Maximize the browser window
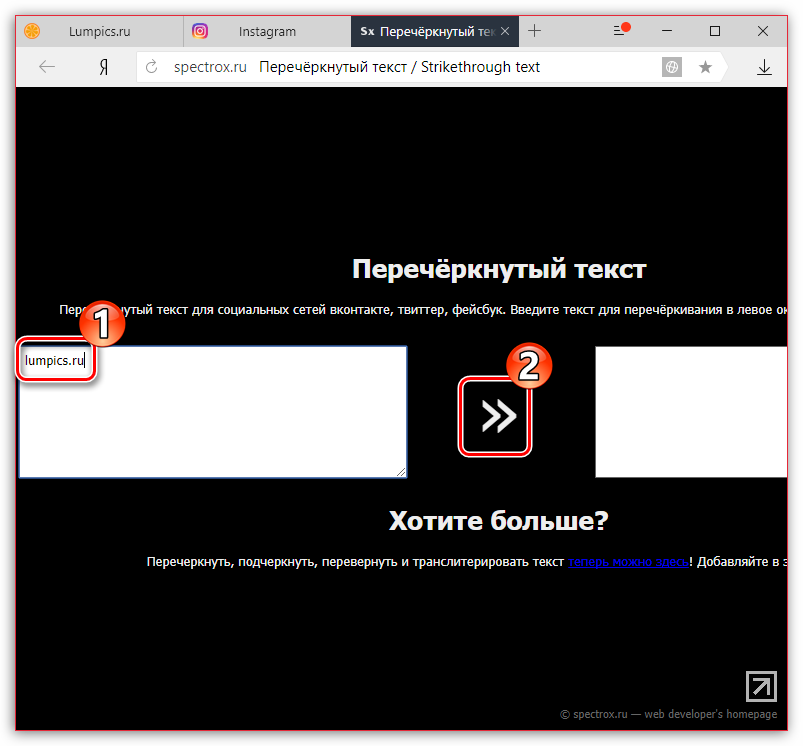 [x=715, y=31]
